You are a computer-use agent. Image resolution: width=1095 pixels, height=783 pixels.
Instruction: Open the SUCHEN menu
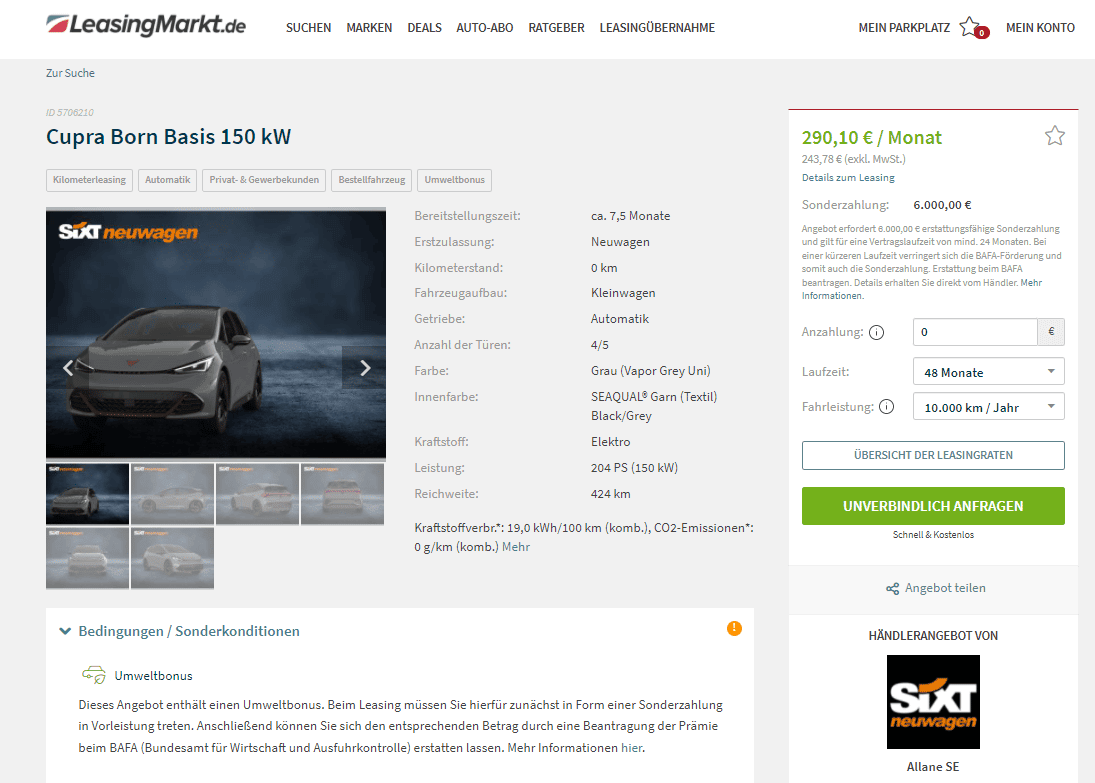click(x=308, y=28)
